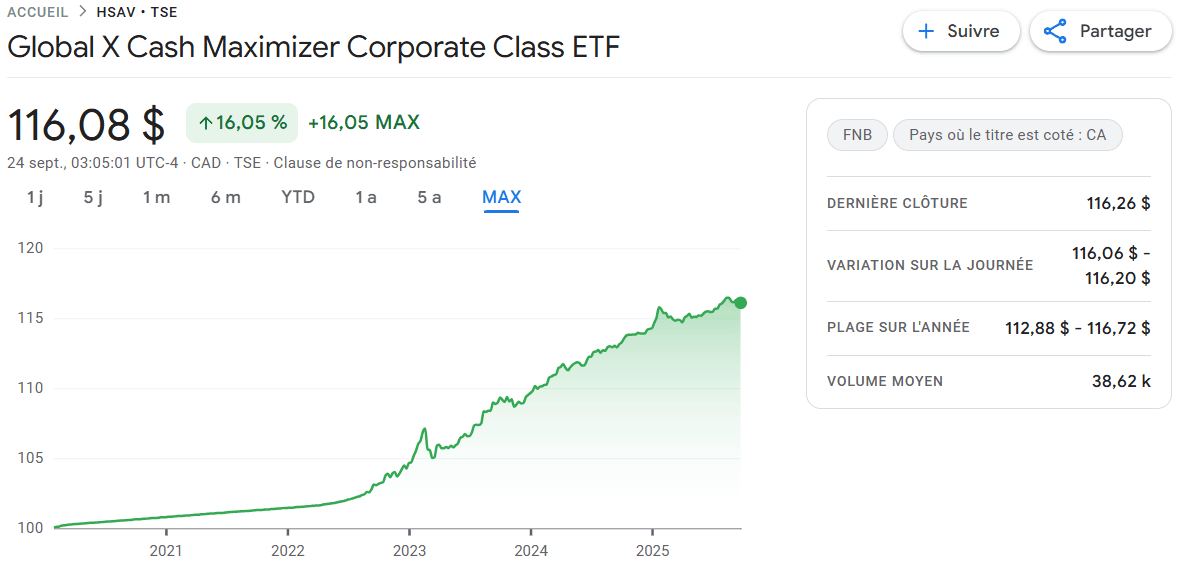Switch to the 5 j range tab
Viewport: 1177px width, 567px height.
click(94, 197)
